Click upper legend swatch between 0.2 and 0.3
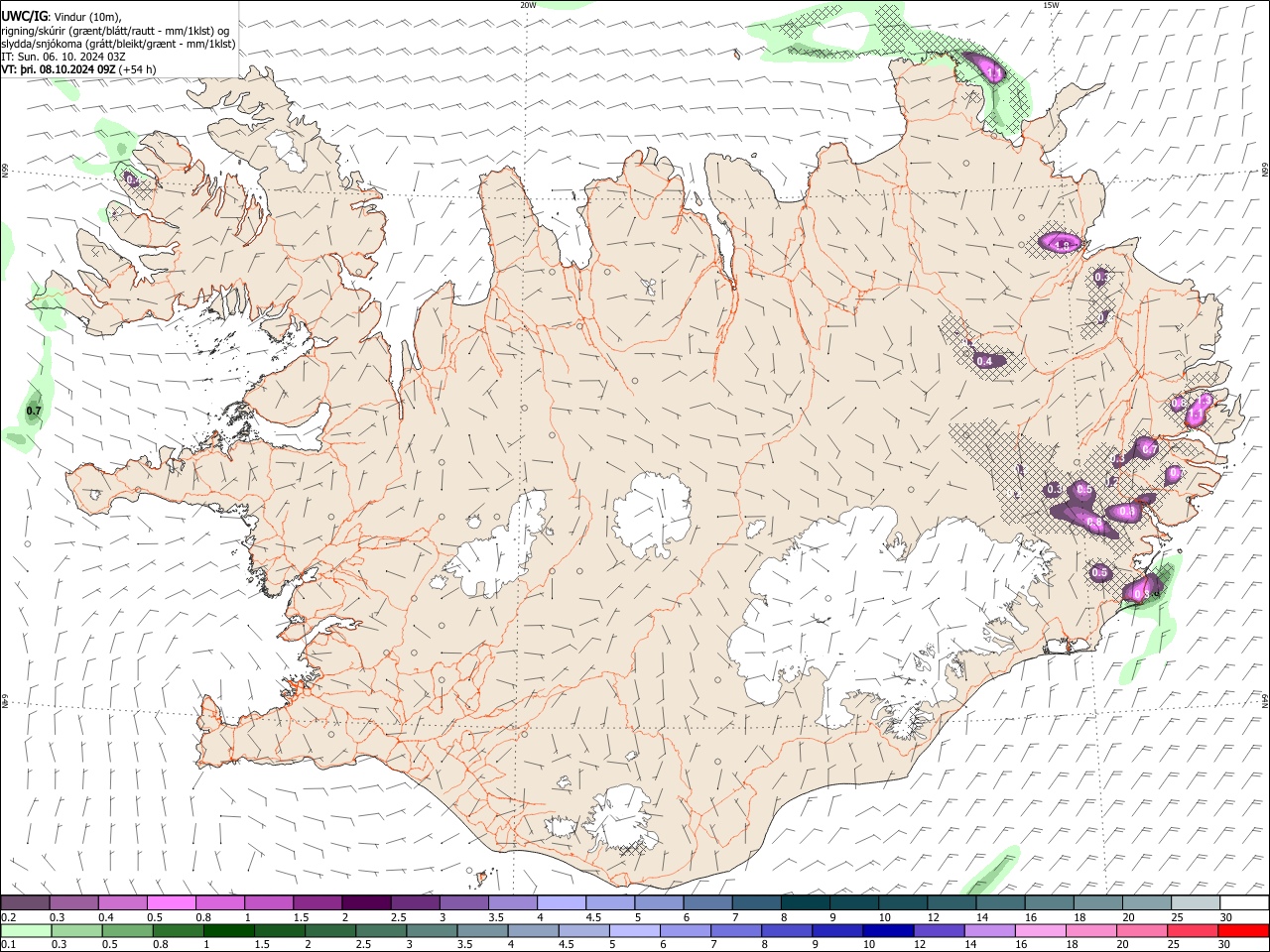 point(25,902)
